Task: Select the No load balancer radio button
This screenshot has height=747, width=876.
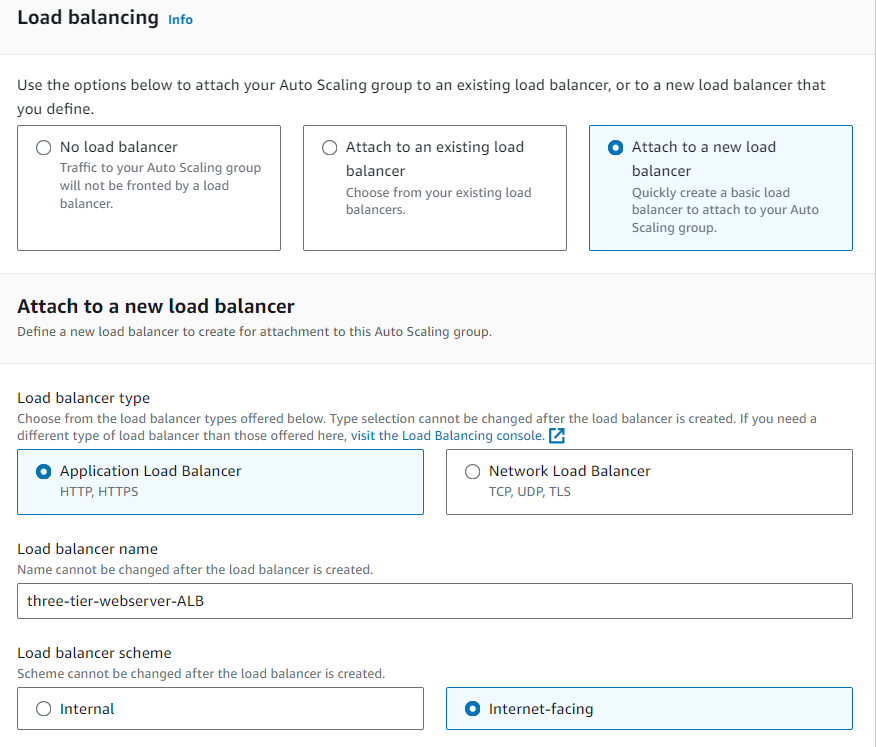Action: click(44, 148)
